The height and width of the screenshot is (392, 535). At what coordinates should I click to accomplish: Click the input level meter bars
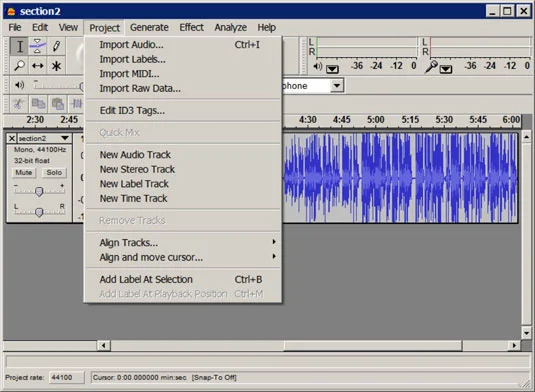[480, 47]
